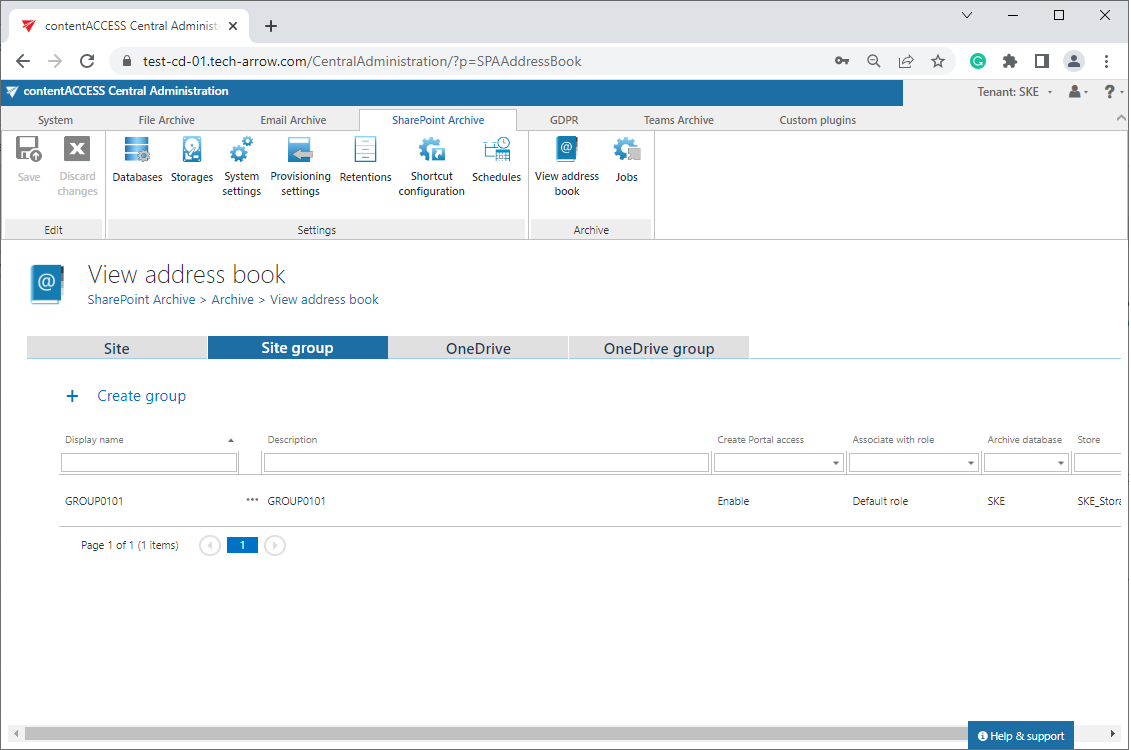Expand the Archive database filter dropdown
This screenshot has width=1131, height=750.
[x=1061, y=464]
